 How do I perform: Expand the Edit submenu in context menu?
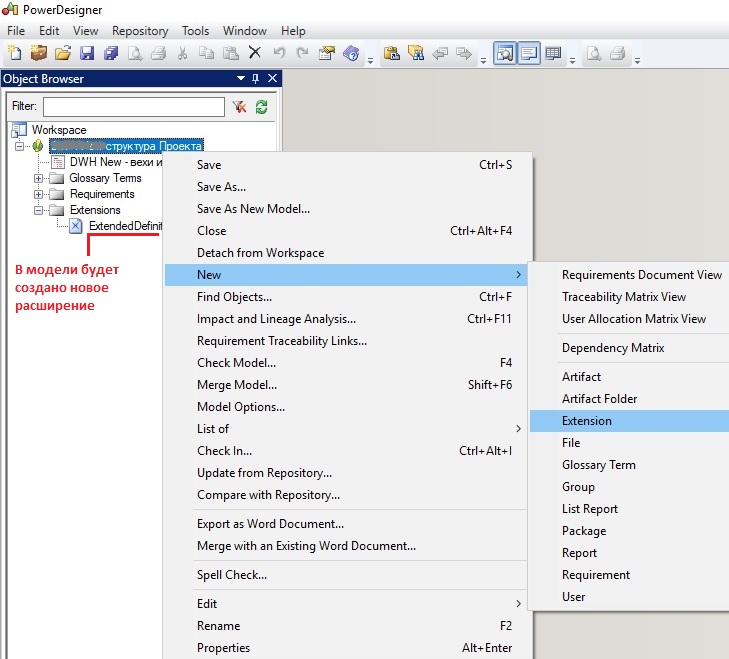(346, 604)
